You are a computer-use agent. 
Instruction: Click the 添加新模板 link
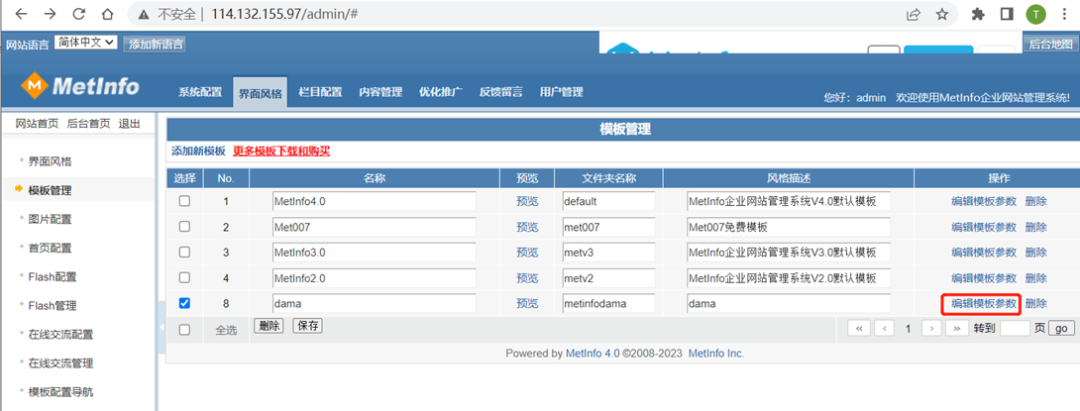198,151
